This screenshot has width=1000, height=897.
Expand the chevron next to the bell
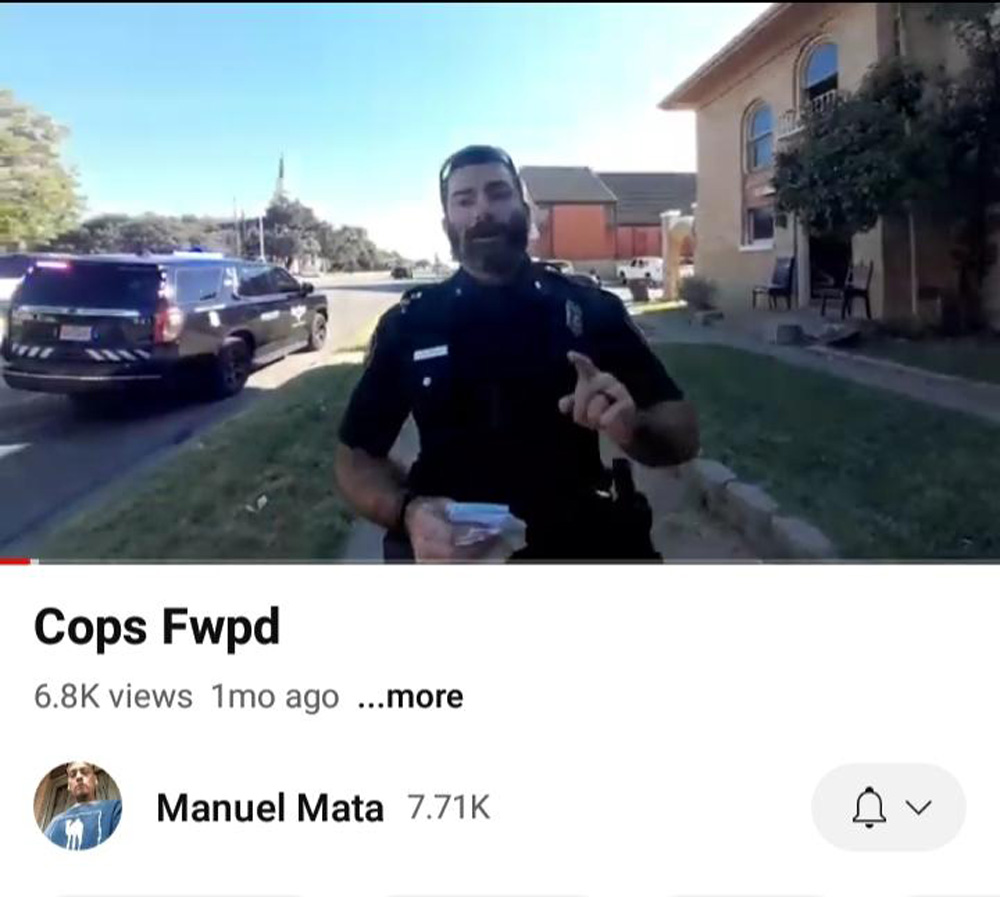click(x=918, y=808)
